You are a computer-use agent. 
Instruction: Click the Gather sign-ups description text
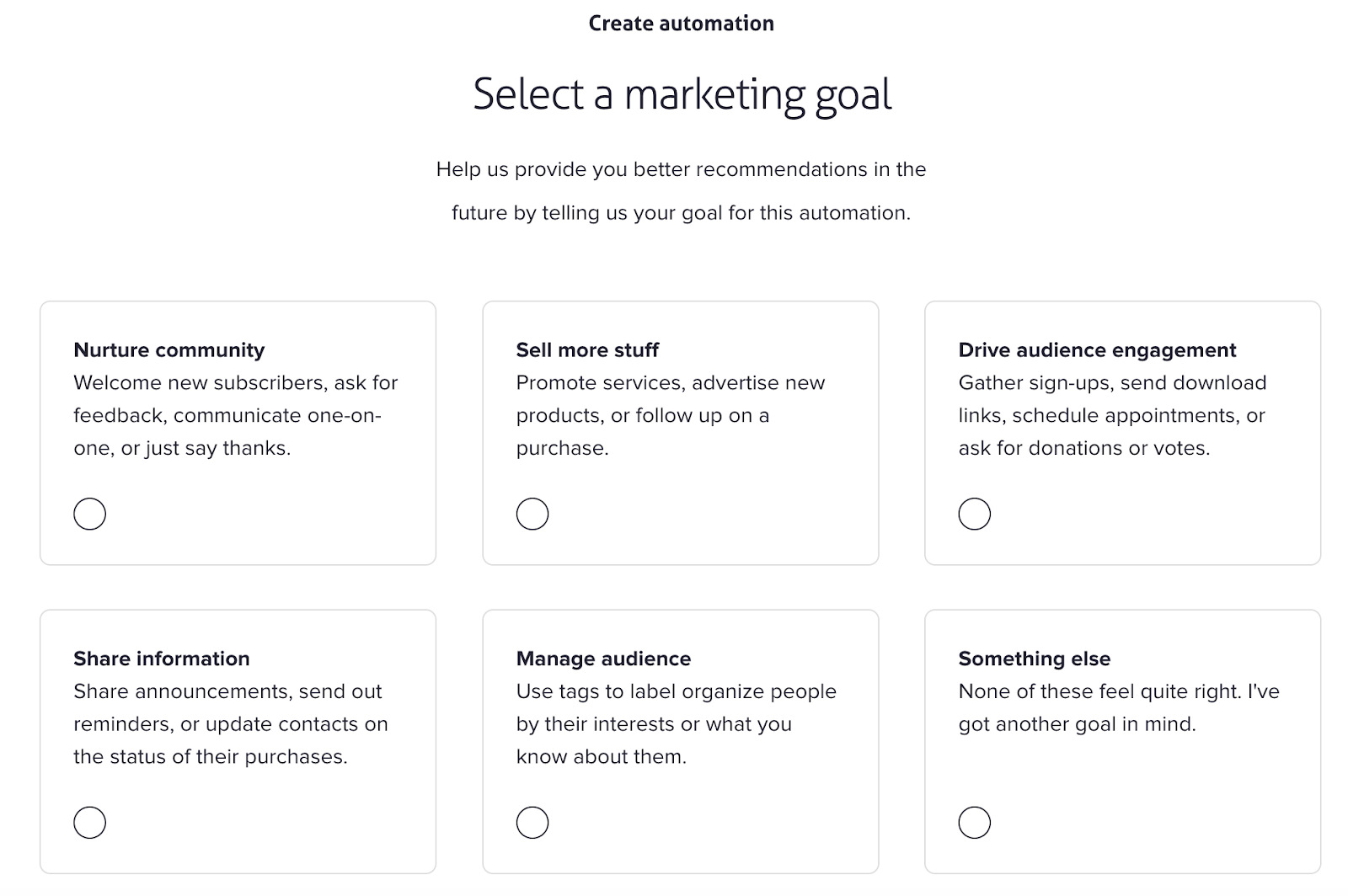point(1112,415)
